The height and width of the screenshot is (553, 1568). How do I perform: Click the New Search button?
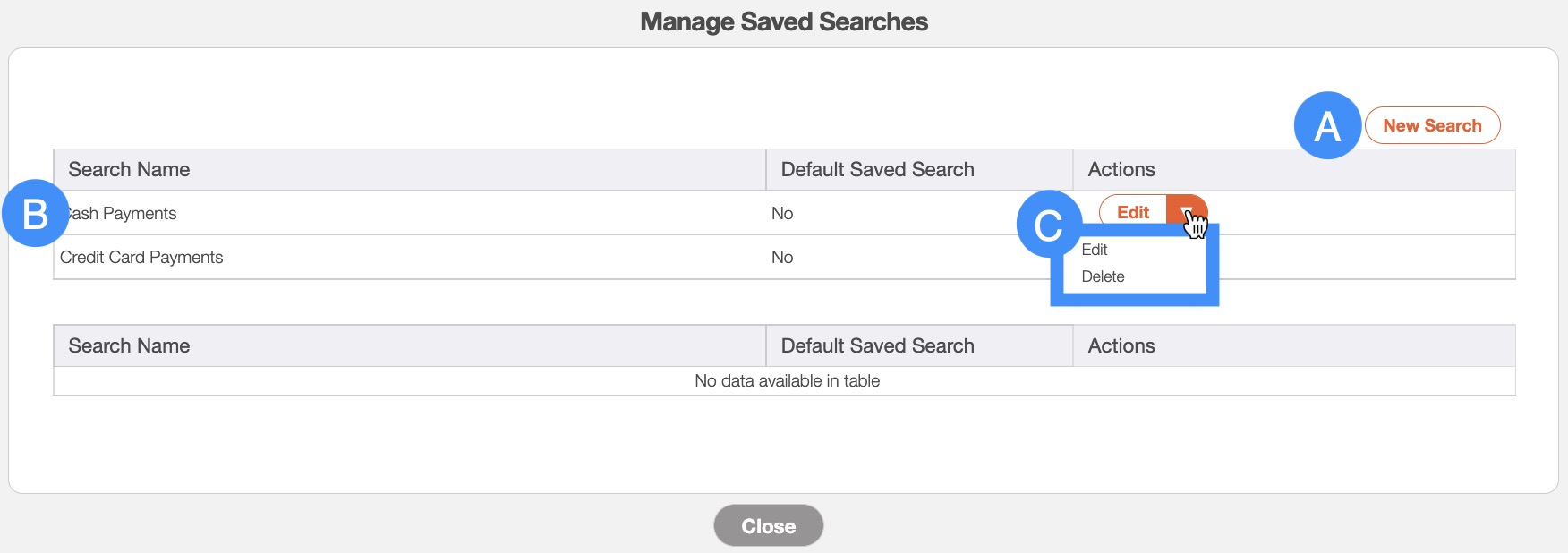click(1432, 126)
